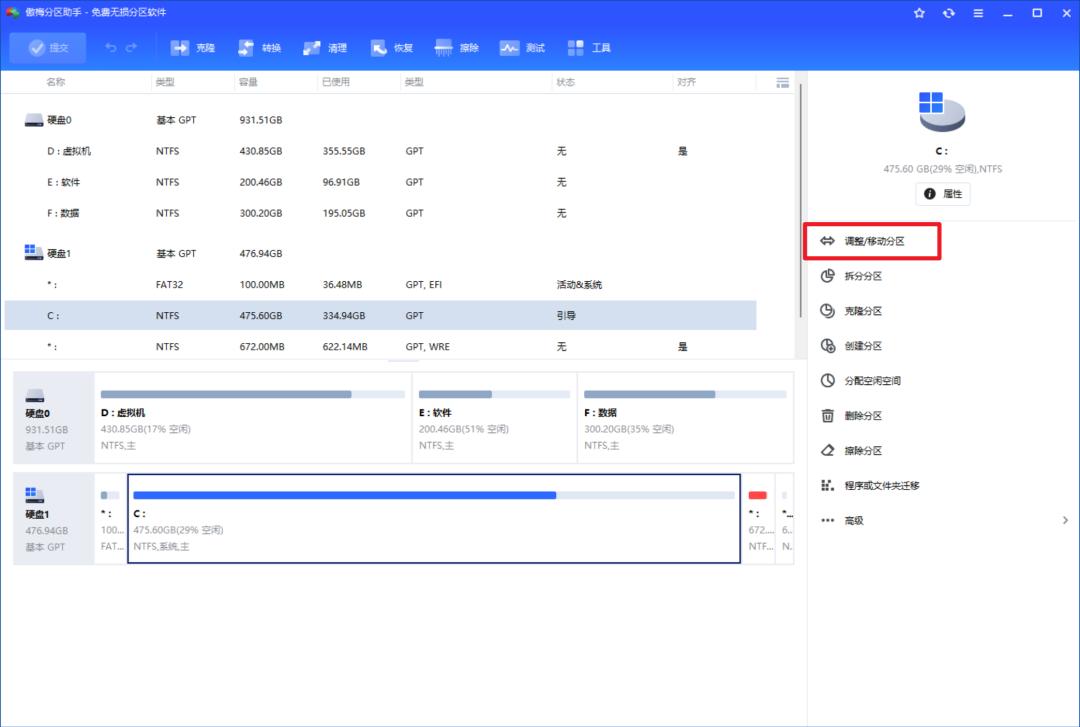Select the 擦除 (Wipe) toolbar icon
Screen dimensions: 1080x727
point(457,48)
